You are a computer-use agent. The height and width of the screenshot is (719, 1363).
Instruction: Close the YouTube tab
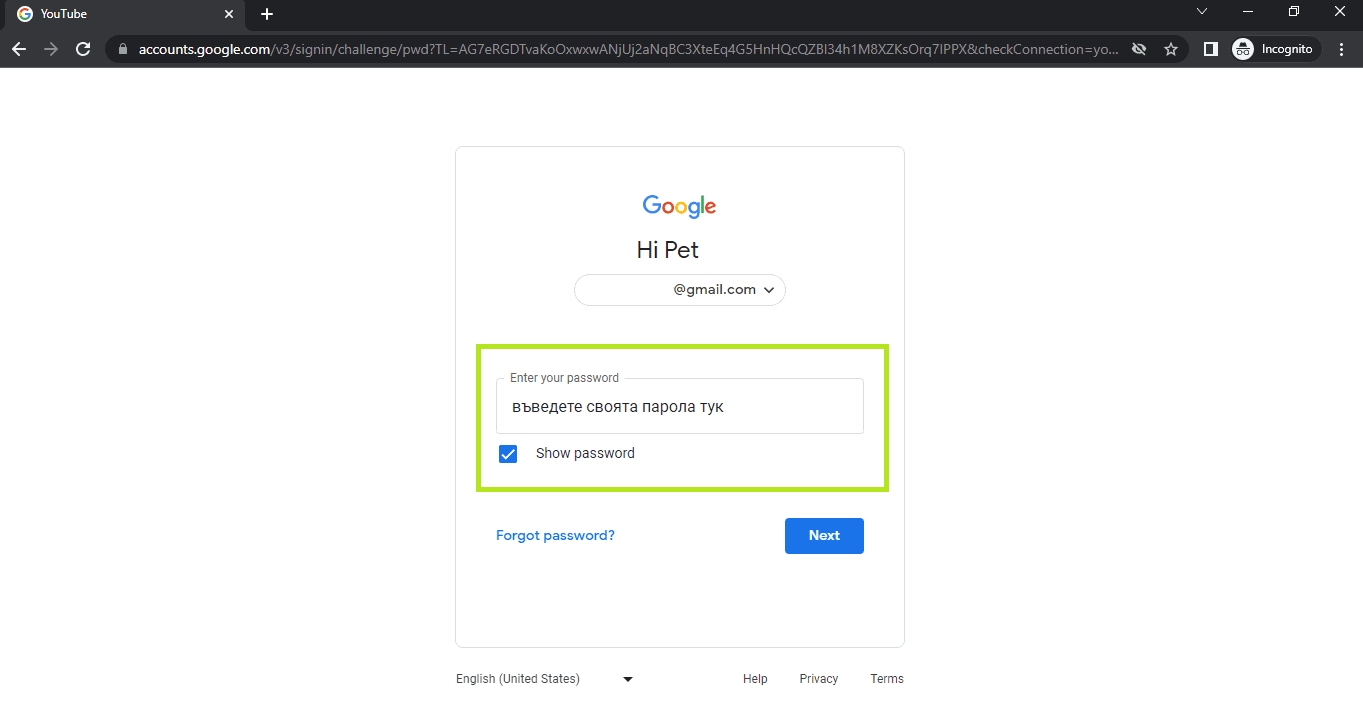pos(229,14)
